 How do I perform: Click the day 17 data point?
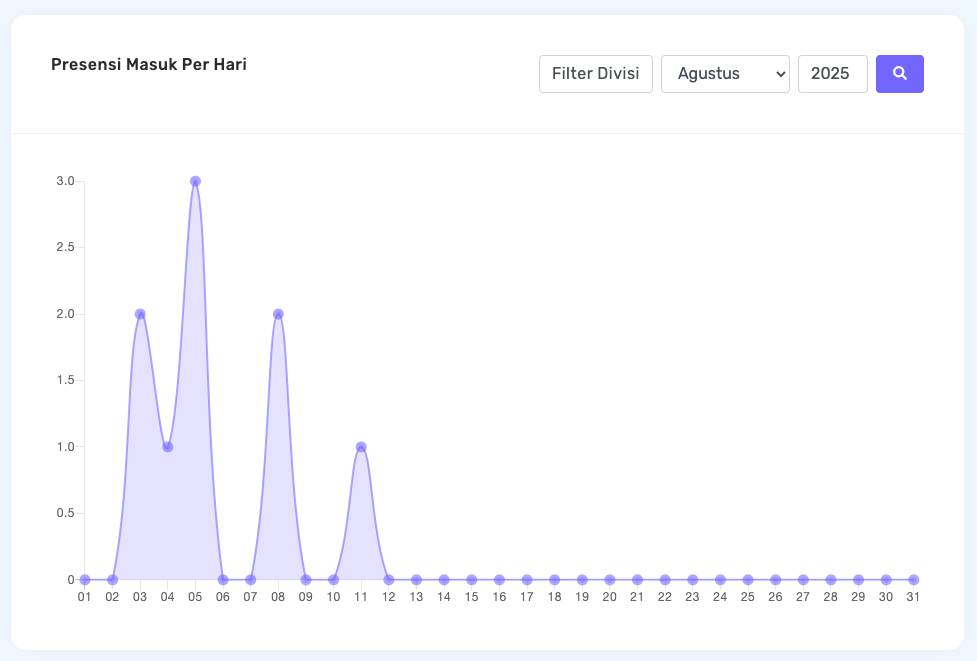point(527,580)
